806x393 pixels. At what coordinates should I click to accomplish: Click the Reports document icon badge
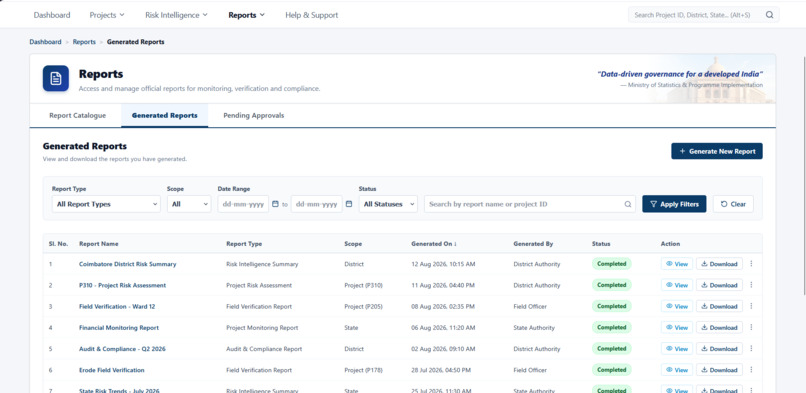[56, 78]
